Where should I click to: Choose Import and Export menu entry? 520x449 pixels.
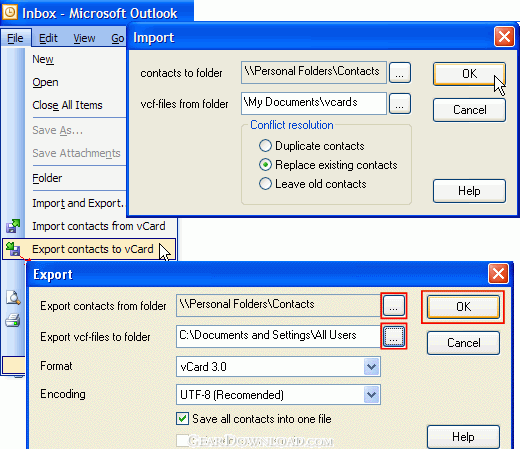[x=78, y=203]
